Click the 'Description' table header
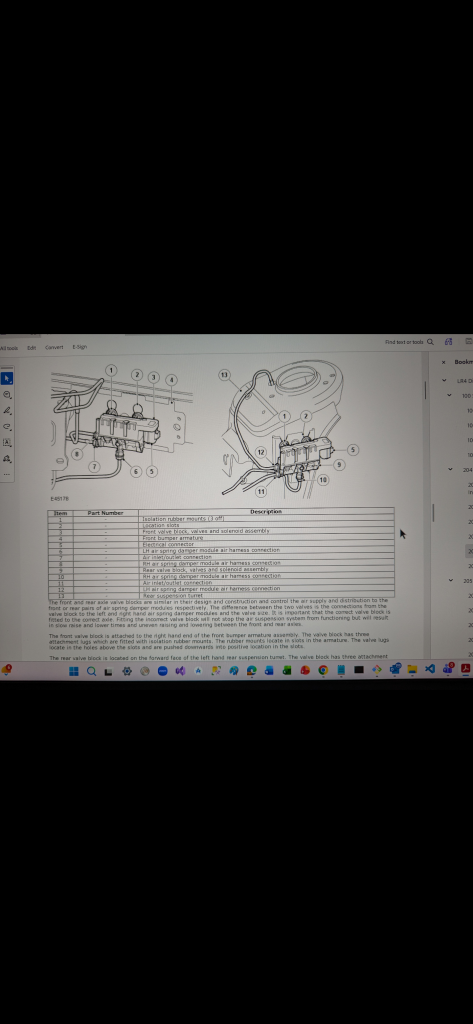This screenshot has height=1024, width=473. coord(266,511)
